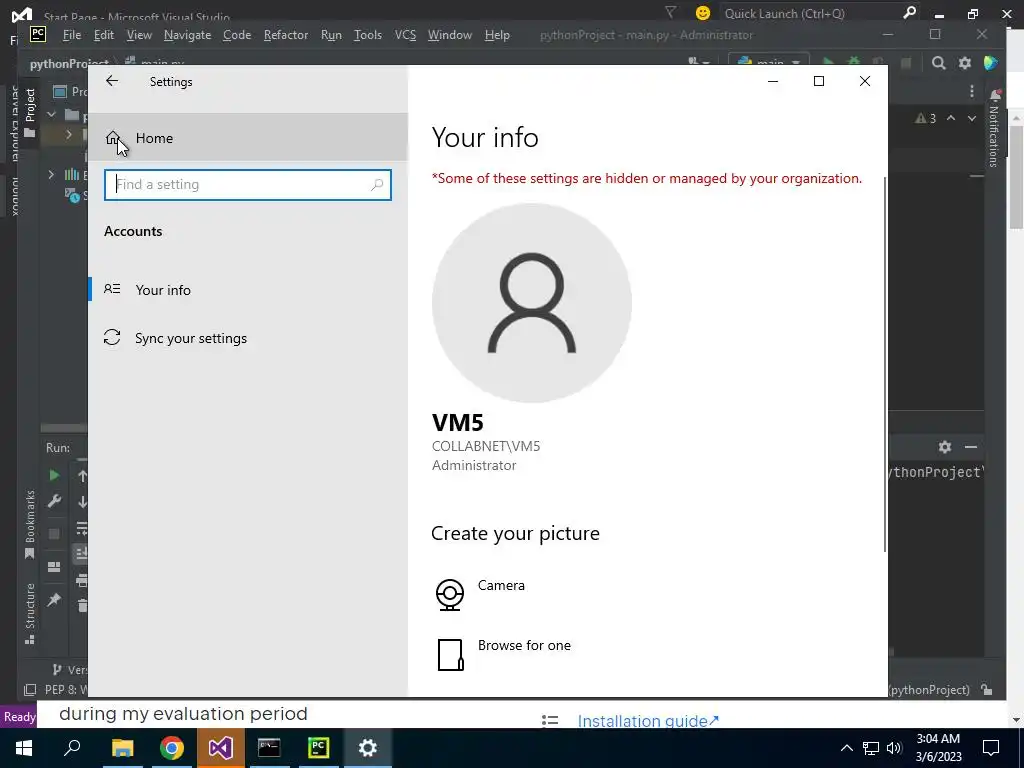Pin the Run tab with pin icon
The height and width of the screenshot is (768, 1024).
coord(54,600)
